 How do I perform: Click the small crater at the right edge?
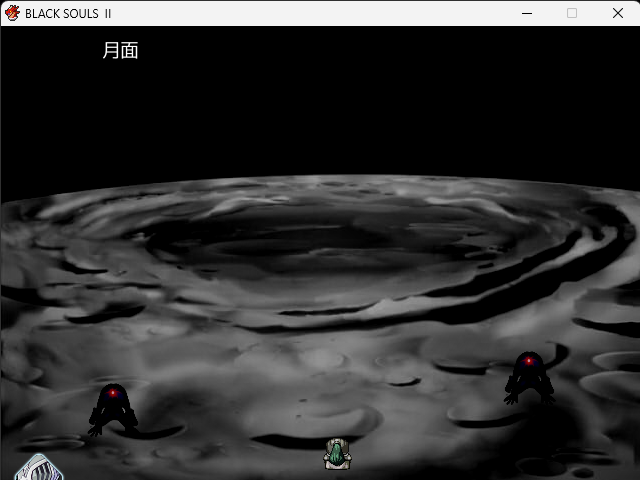[612, 383]
